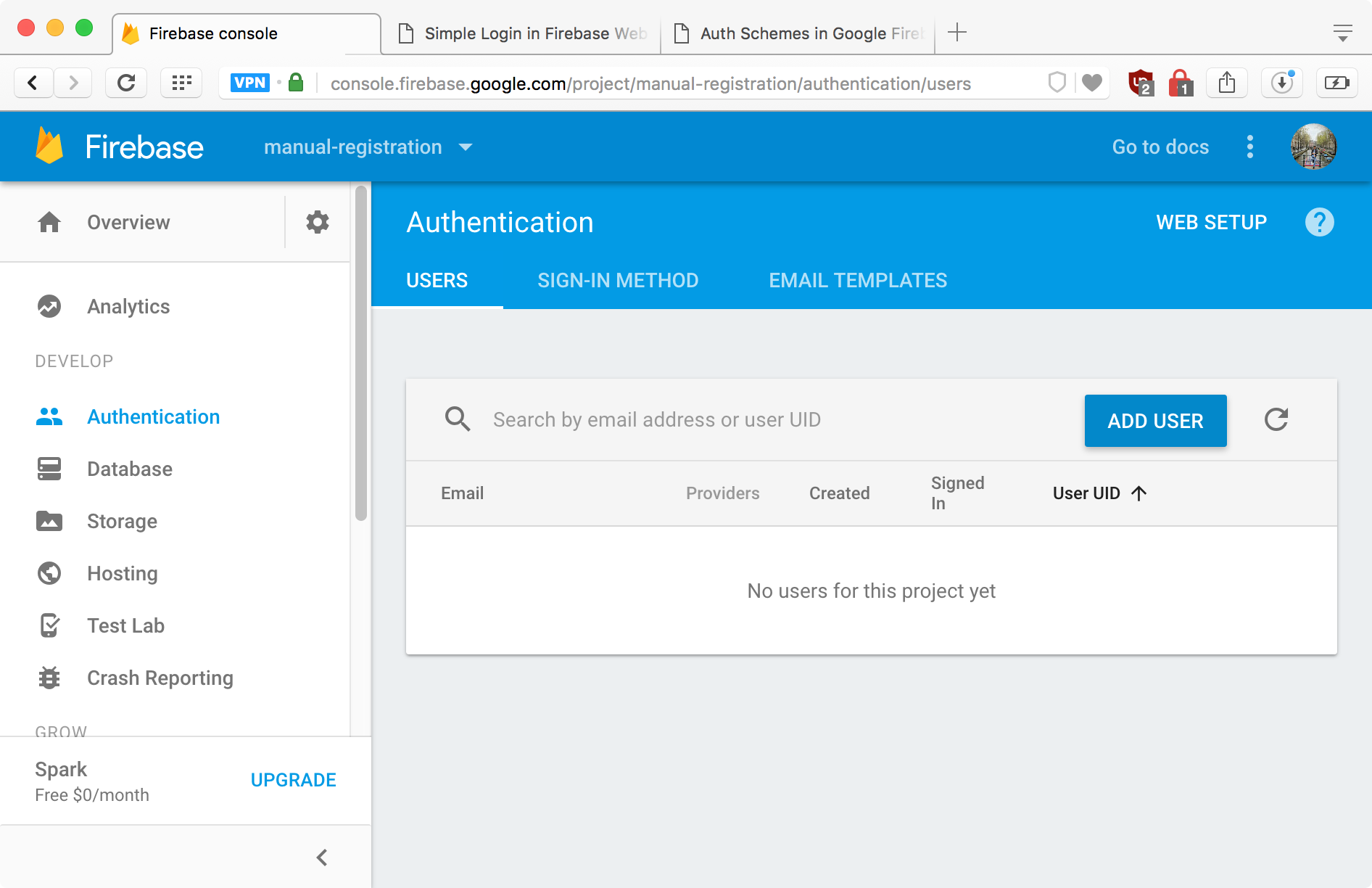This screenshot has height=888, width=1372.
Task: Open a new browser tab
Action: (x=957, y=32)
